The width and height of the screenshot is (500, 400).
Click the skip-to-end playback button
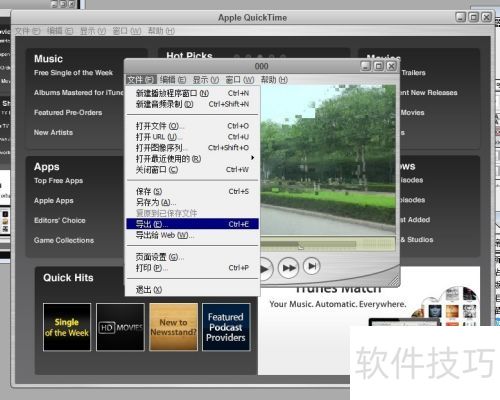click(x=312, y=266)
